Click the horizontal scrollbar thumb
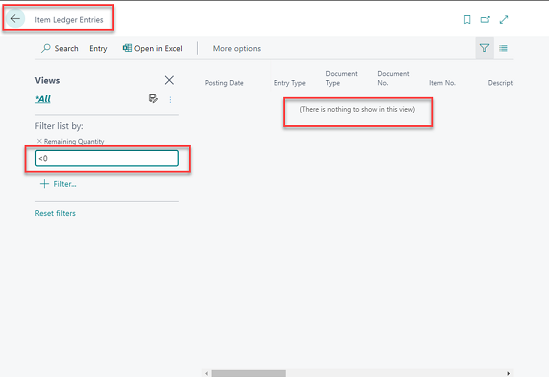The height and width of the screenshot is (377, 549). point(249,373)
